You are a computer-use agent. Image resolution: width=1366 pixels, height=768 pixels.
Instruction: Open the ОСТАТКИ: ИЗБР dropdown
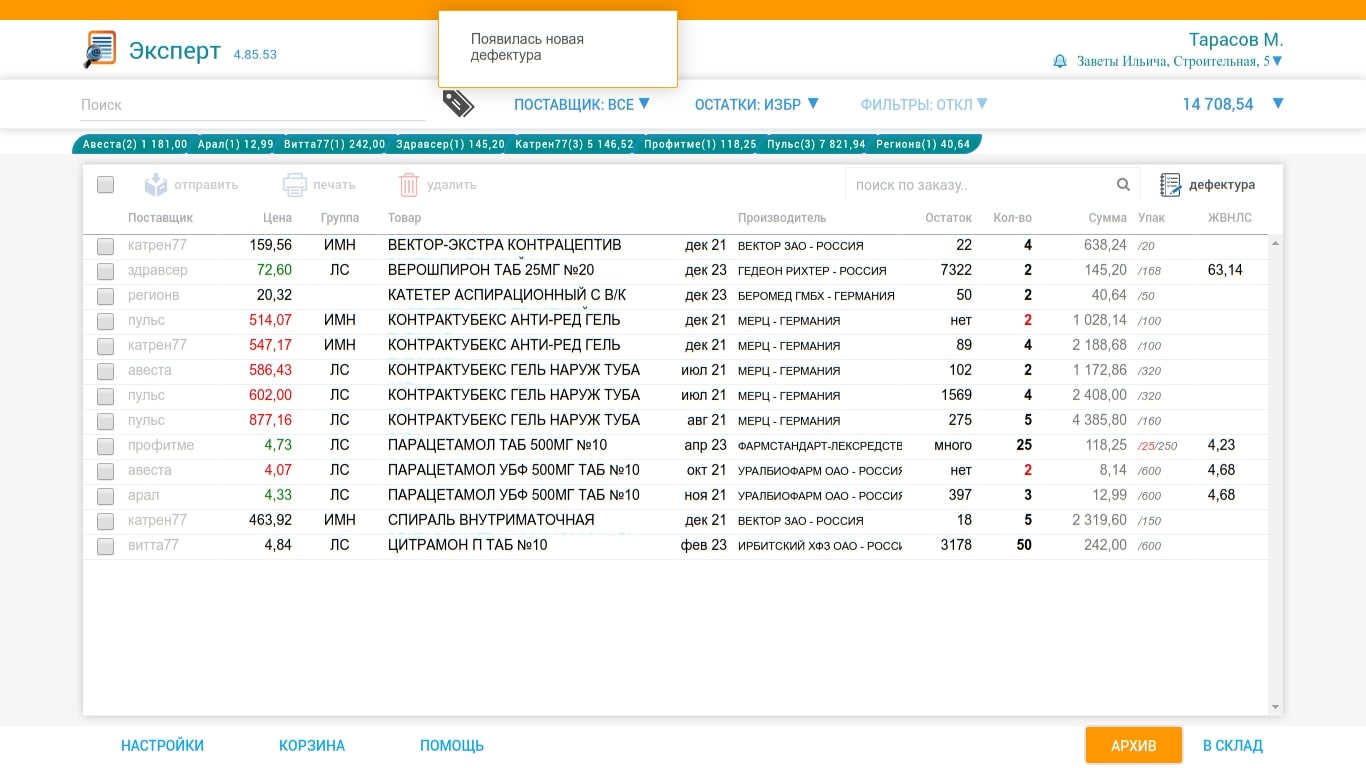(757, 104)
